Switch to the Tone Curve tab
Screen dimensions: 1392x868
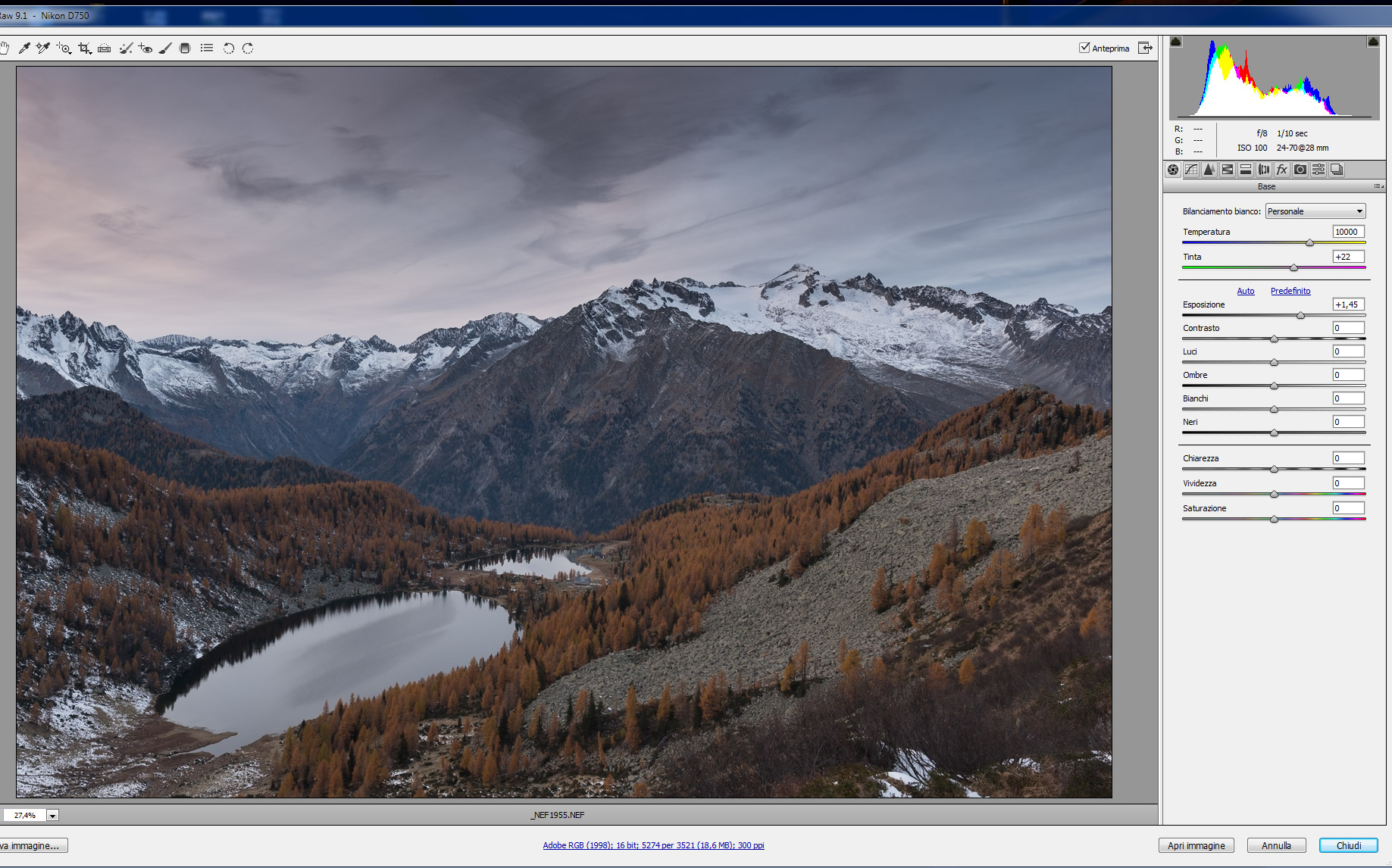click(x=1191, y=170)
